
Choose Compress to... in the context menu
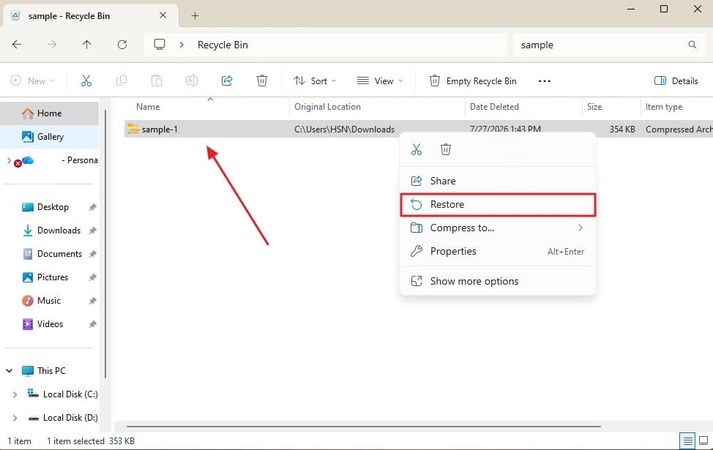pos(497,228)
